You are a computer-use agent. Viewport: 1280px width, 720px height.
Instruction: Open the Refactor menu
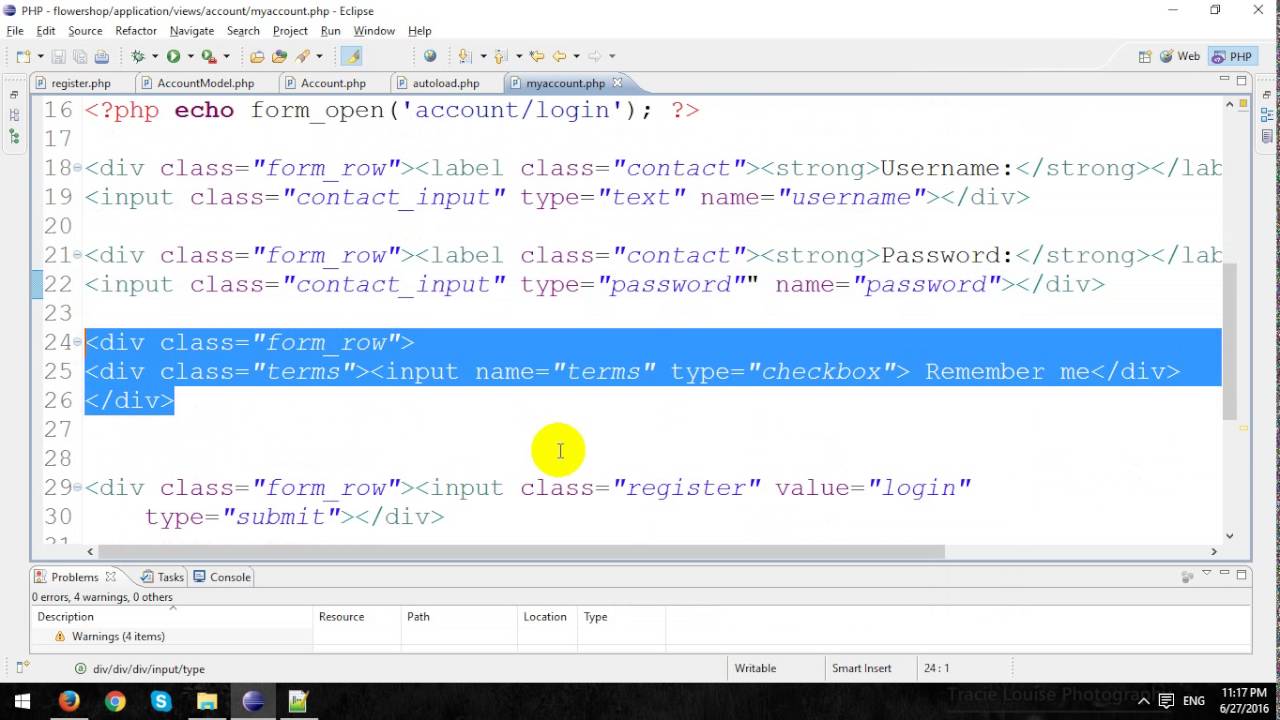tap(136, 31)
